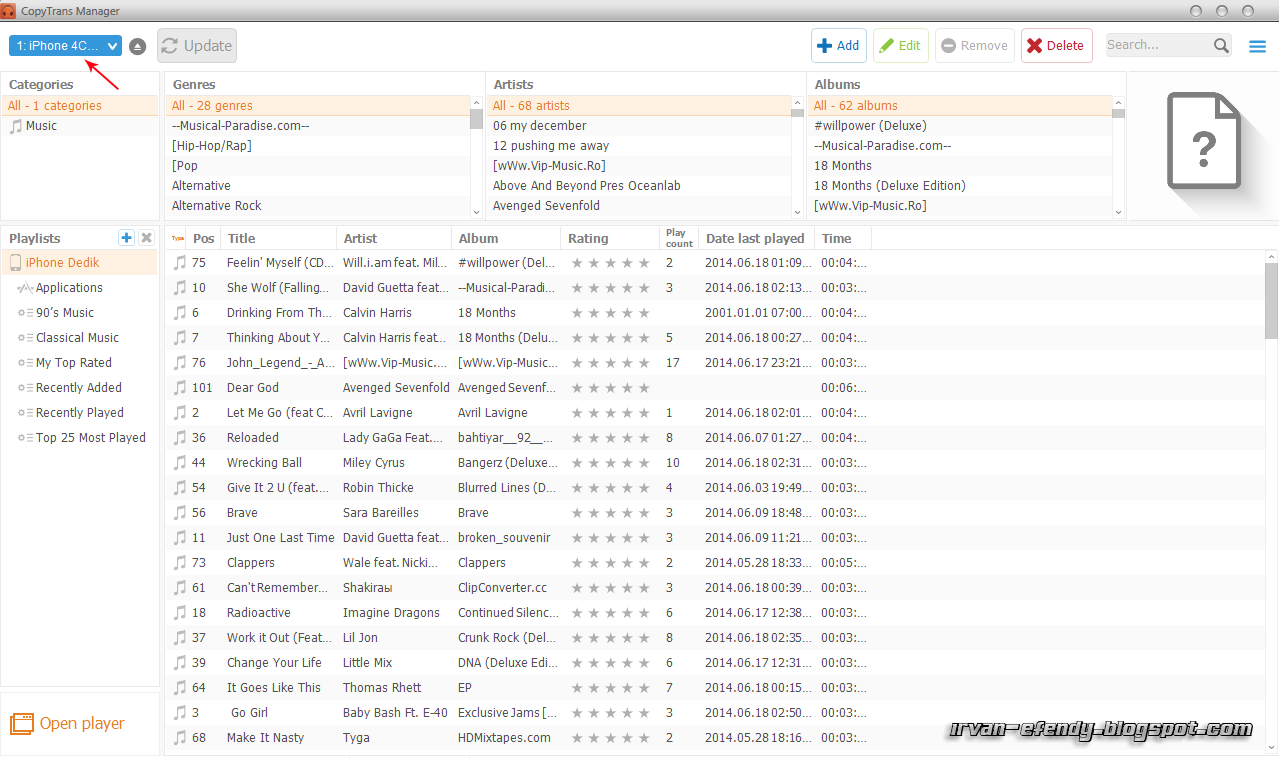The height and width of the screenshot is (759, 1279).
Task: Click music note icon for Feelin' Myself
Action: (x=180, y=263)
